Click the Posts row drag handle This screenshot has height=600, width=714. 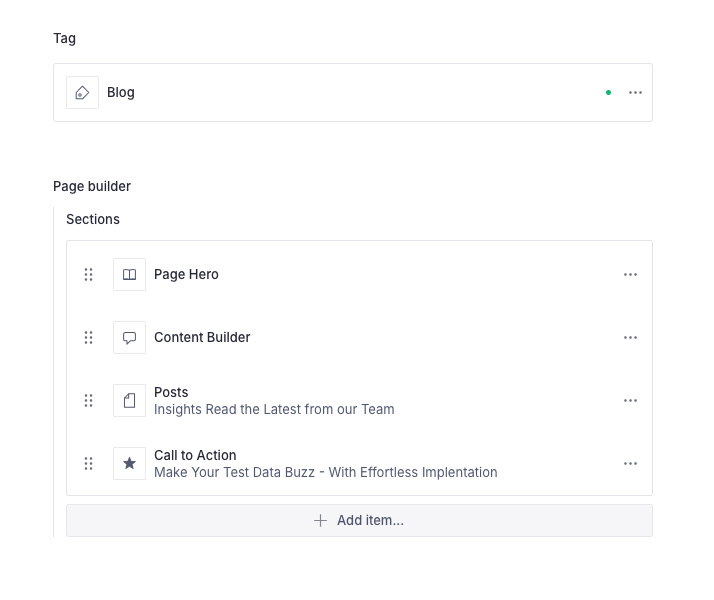click(x=88, y=400)
